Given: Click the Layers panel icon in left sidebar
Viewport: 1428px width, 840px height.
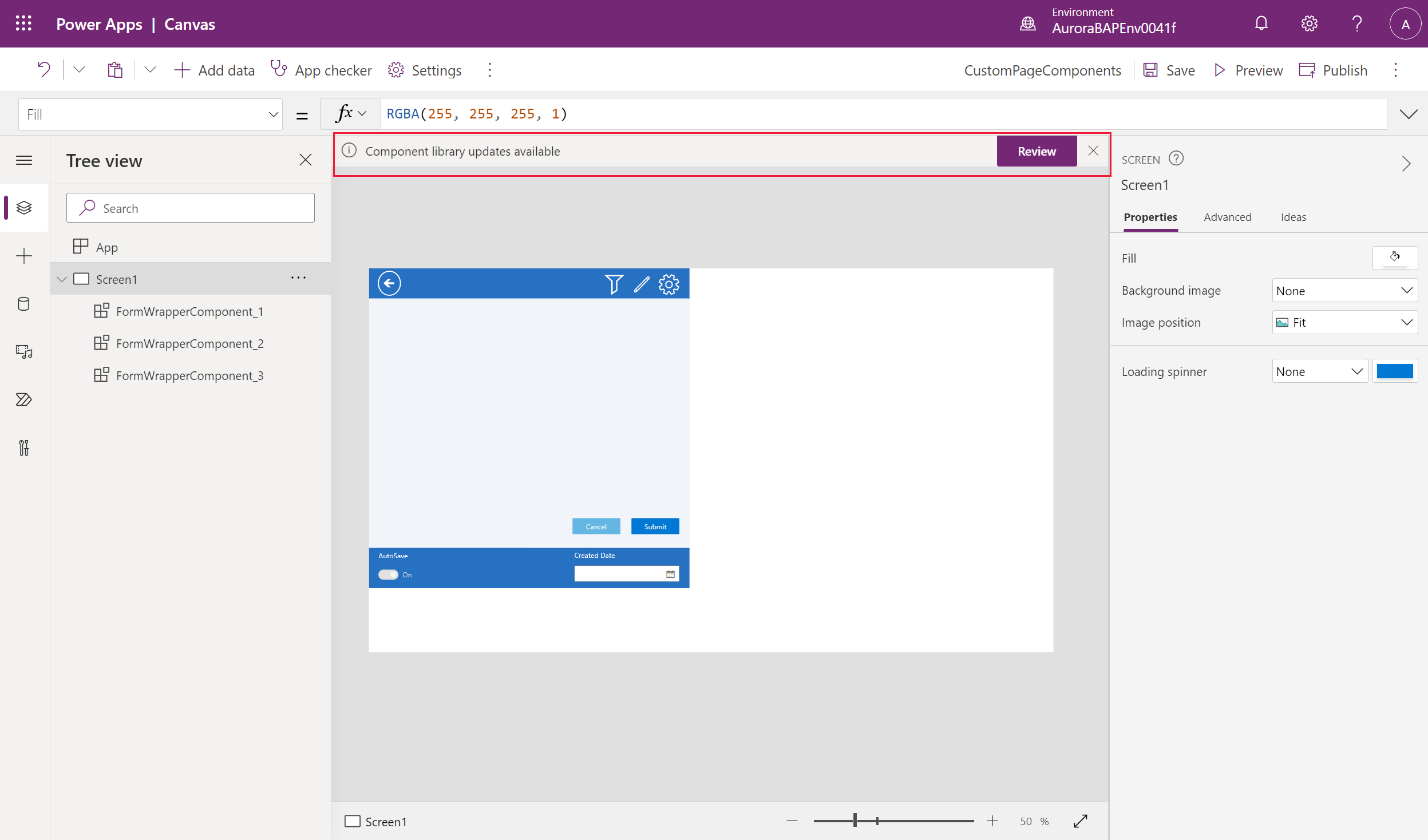Looking at the screenshot, I should 24,207.
